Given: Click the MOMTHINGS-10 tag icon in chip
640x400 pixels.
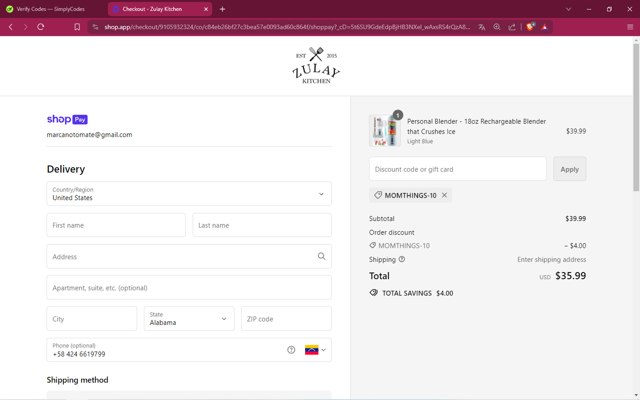Looking at the screenshot, I should tap(378, 195).
